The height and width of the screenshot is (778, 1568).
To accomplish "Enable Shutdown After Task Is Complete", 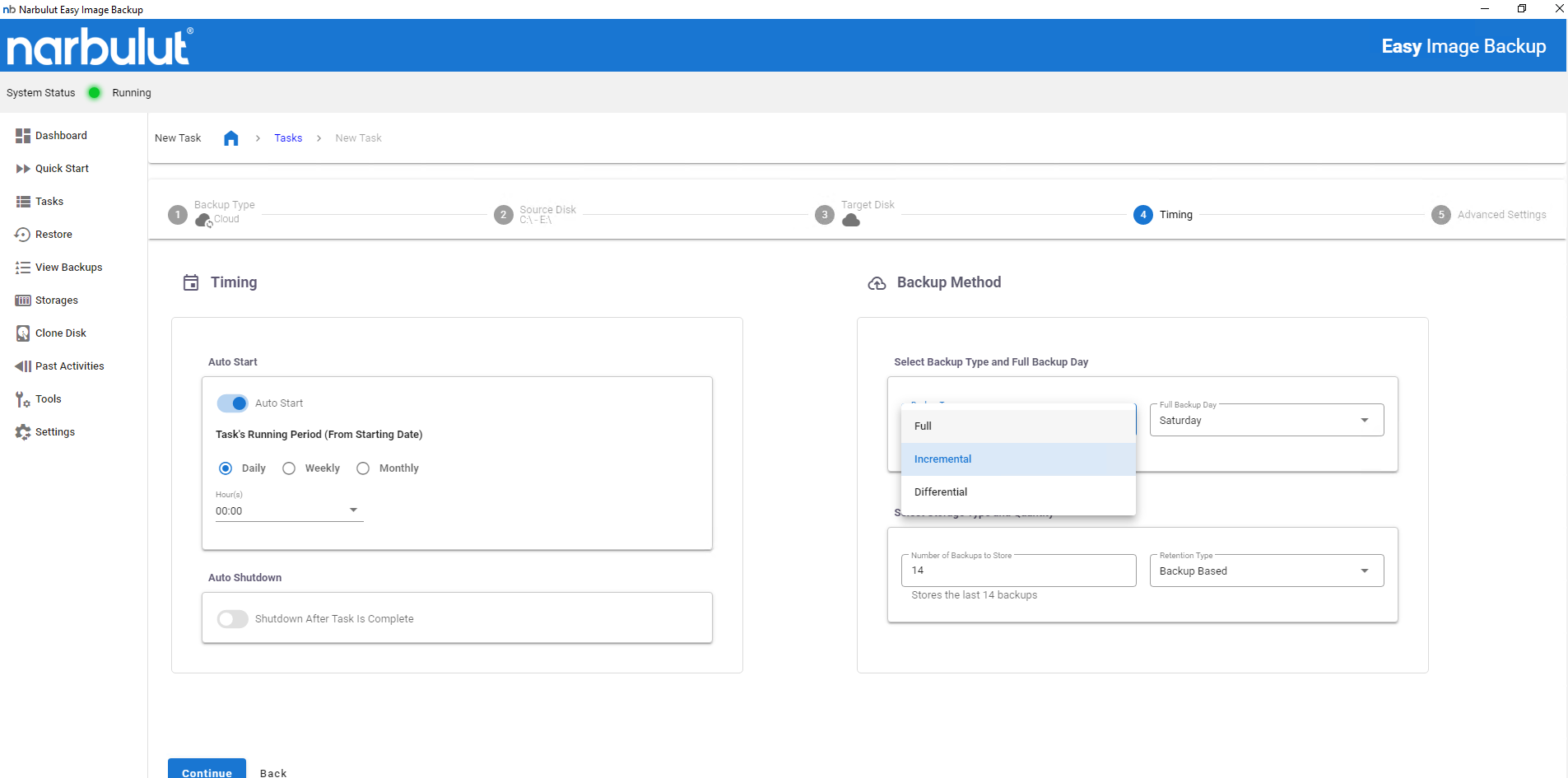I will click(x=233, y=619).
